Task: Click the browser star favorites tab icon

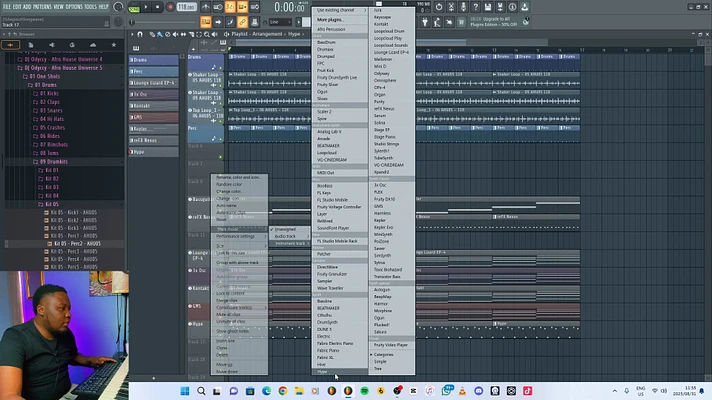Action: (114, 45)
